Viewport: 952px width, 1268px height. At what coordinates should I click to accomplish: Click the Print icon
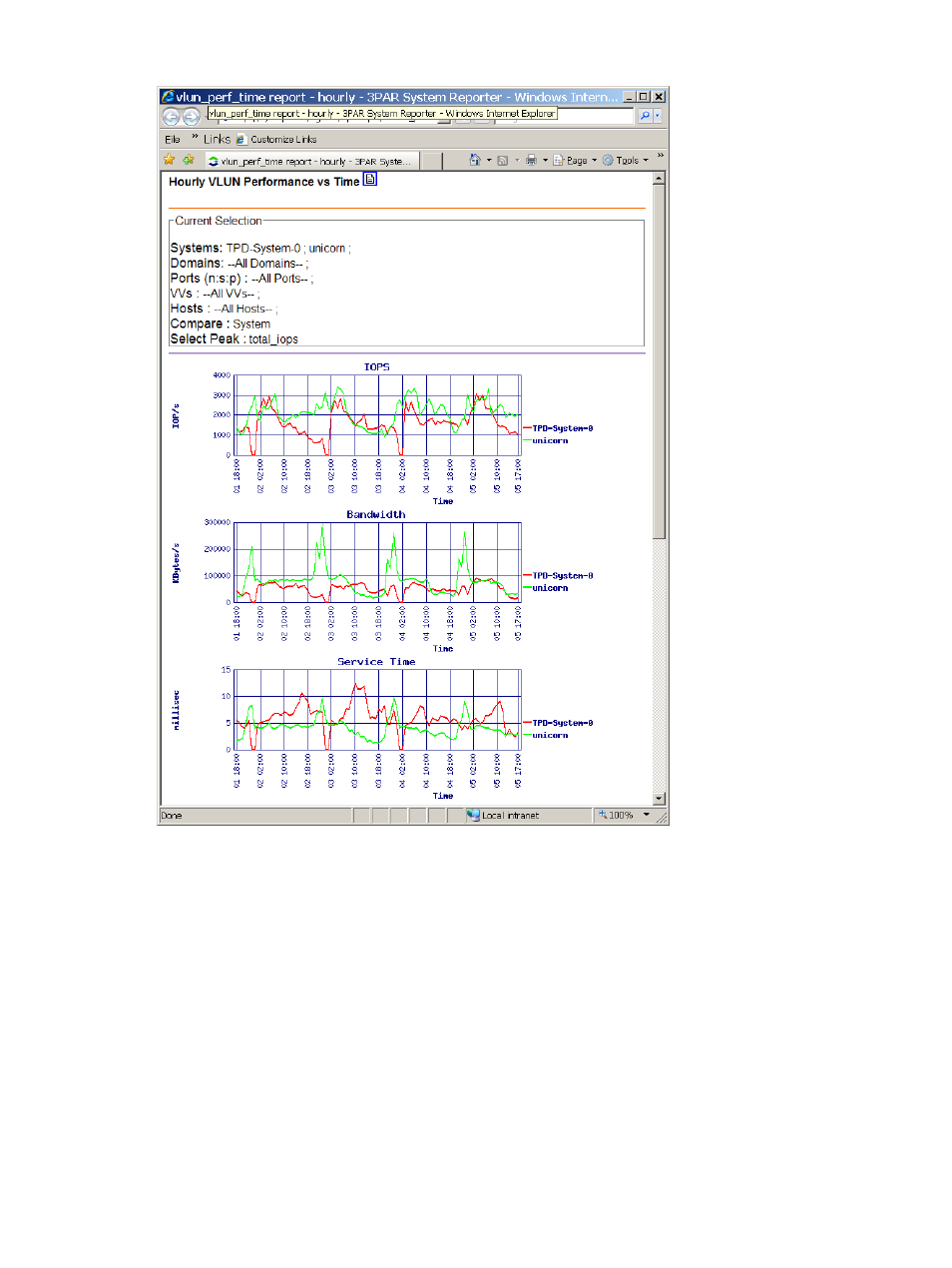tap(531, 160)
